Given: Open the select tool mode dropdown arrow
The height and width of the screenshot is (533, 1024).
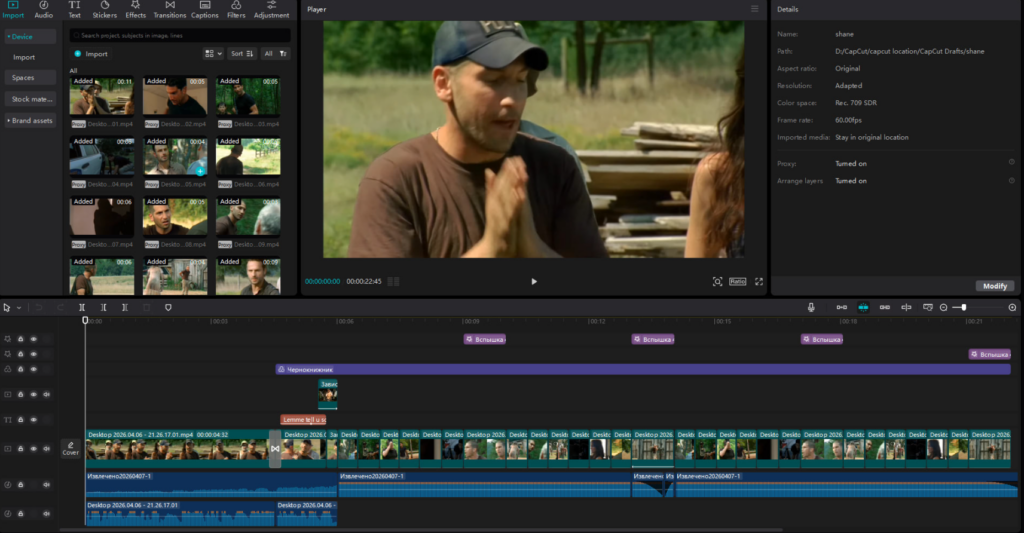Looking at the screenshot, I should click(19, 308).
